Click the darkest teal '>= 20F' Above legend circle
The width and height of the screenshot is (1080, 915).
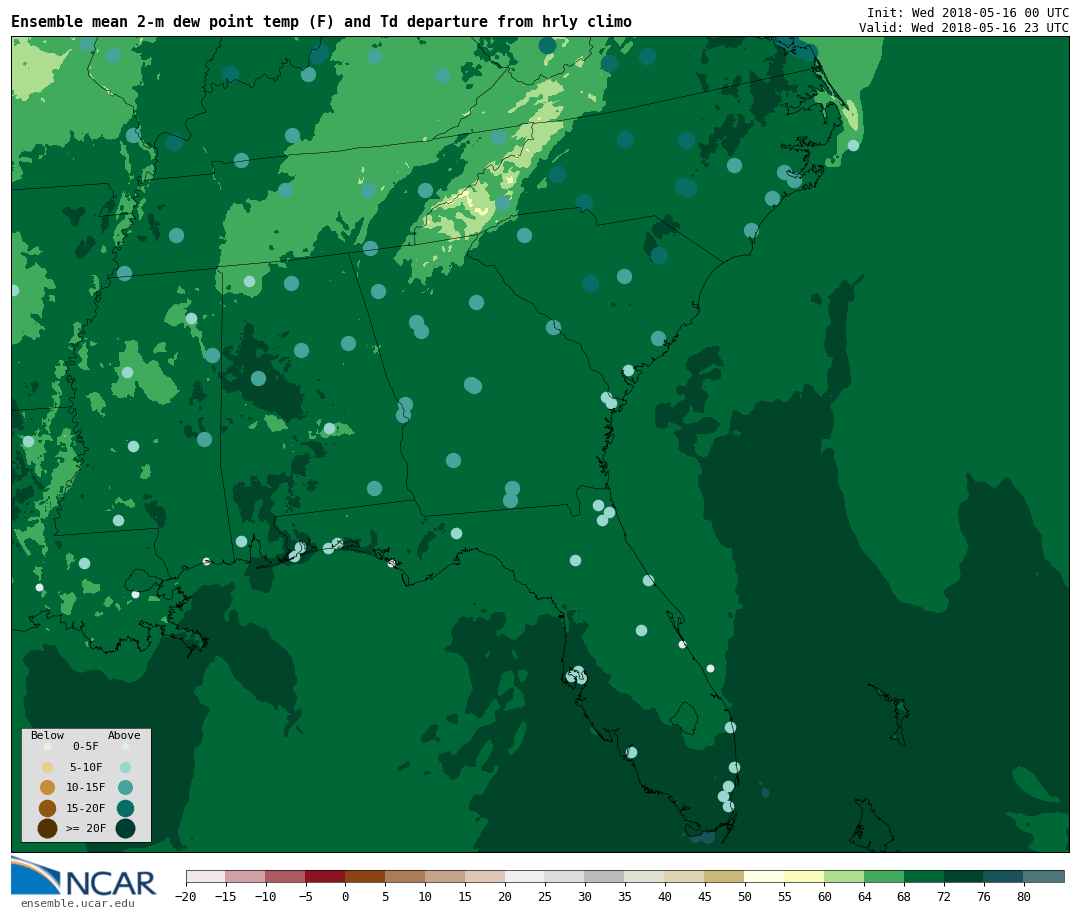click(x=125, y=828)
